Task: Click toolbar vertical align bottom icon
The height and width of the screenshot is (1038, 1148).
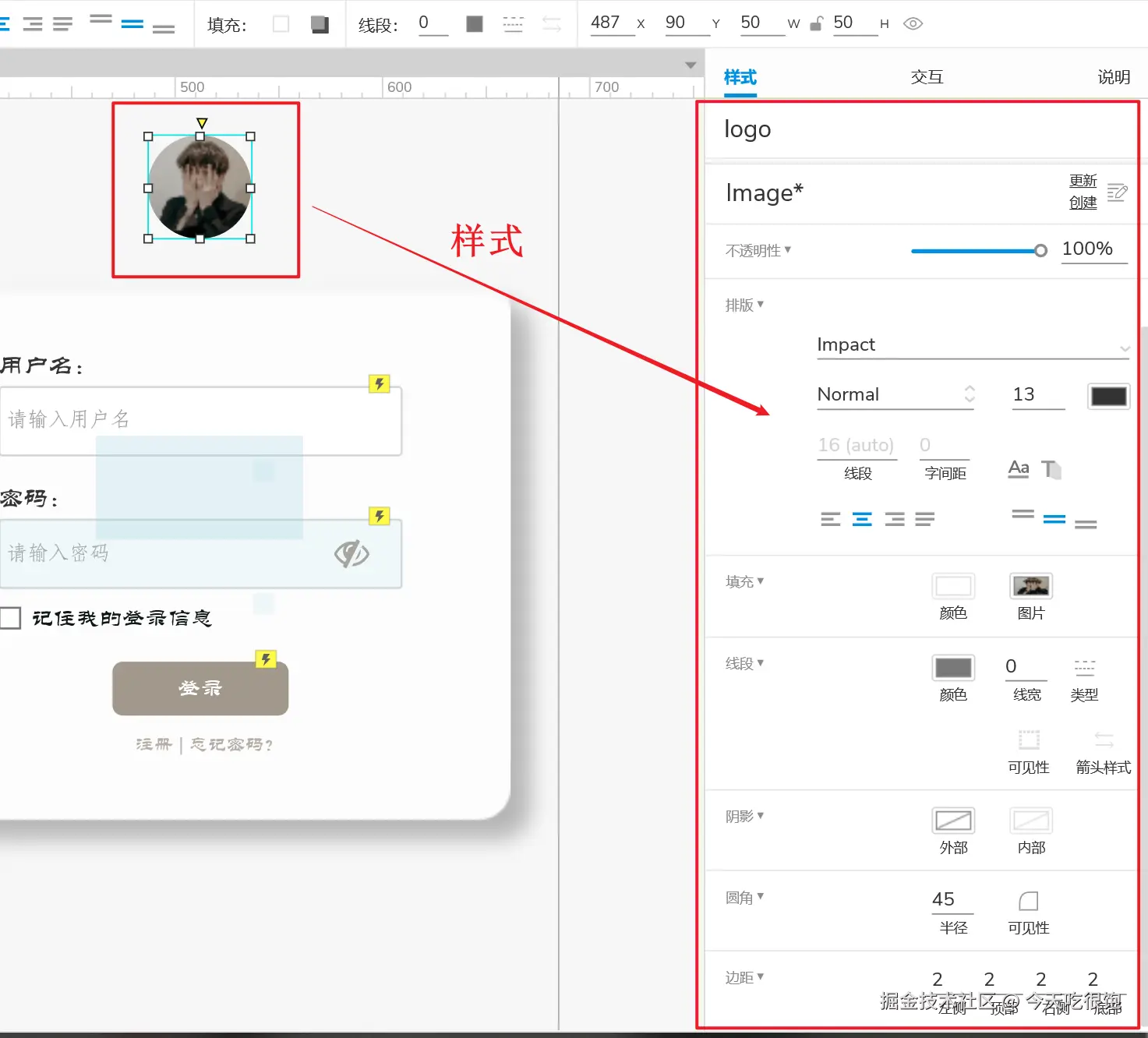Action: [164, 30]
